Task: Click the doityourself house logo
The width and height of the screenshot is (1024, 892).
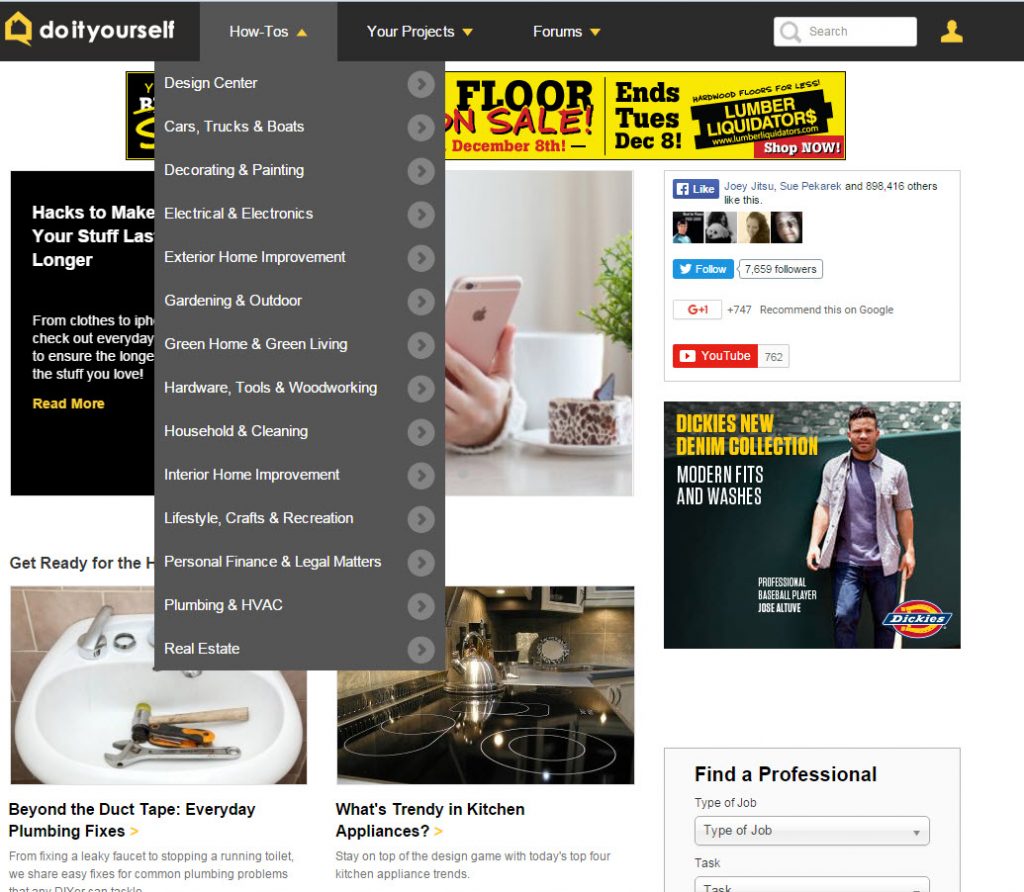Action: (x=16, y=30)
